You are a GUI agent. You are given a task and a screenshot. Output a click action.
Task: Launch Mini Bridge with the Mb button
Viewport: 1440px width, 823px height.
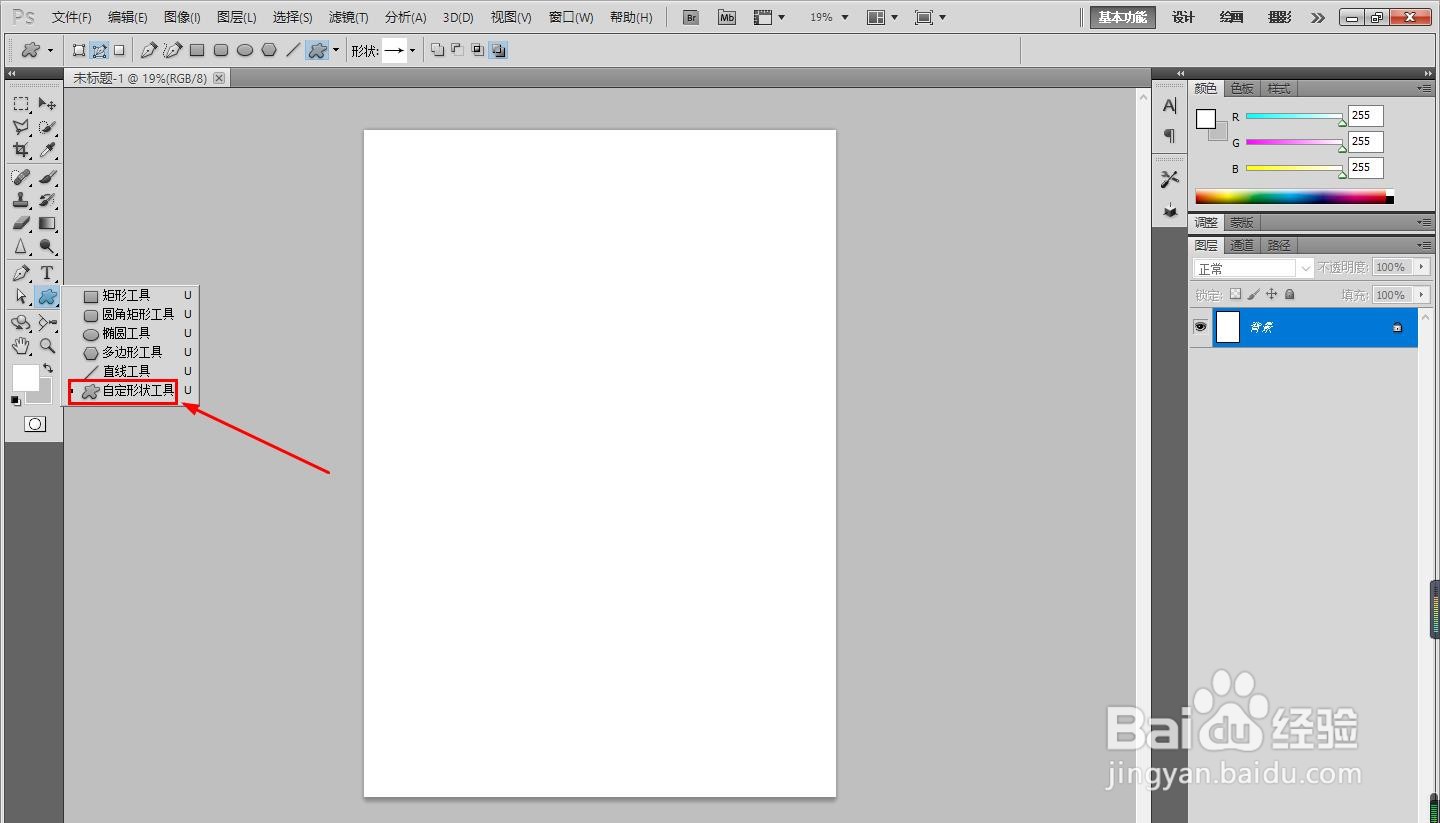coord(727,17)
